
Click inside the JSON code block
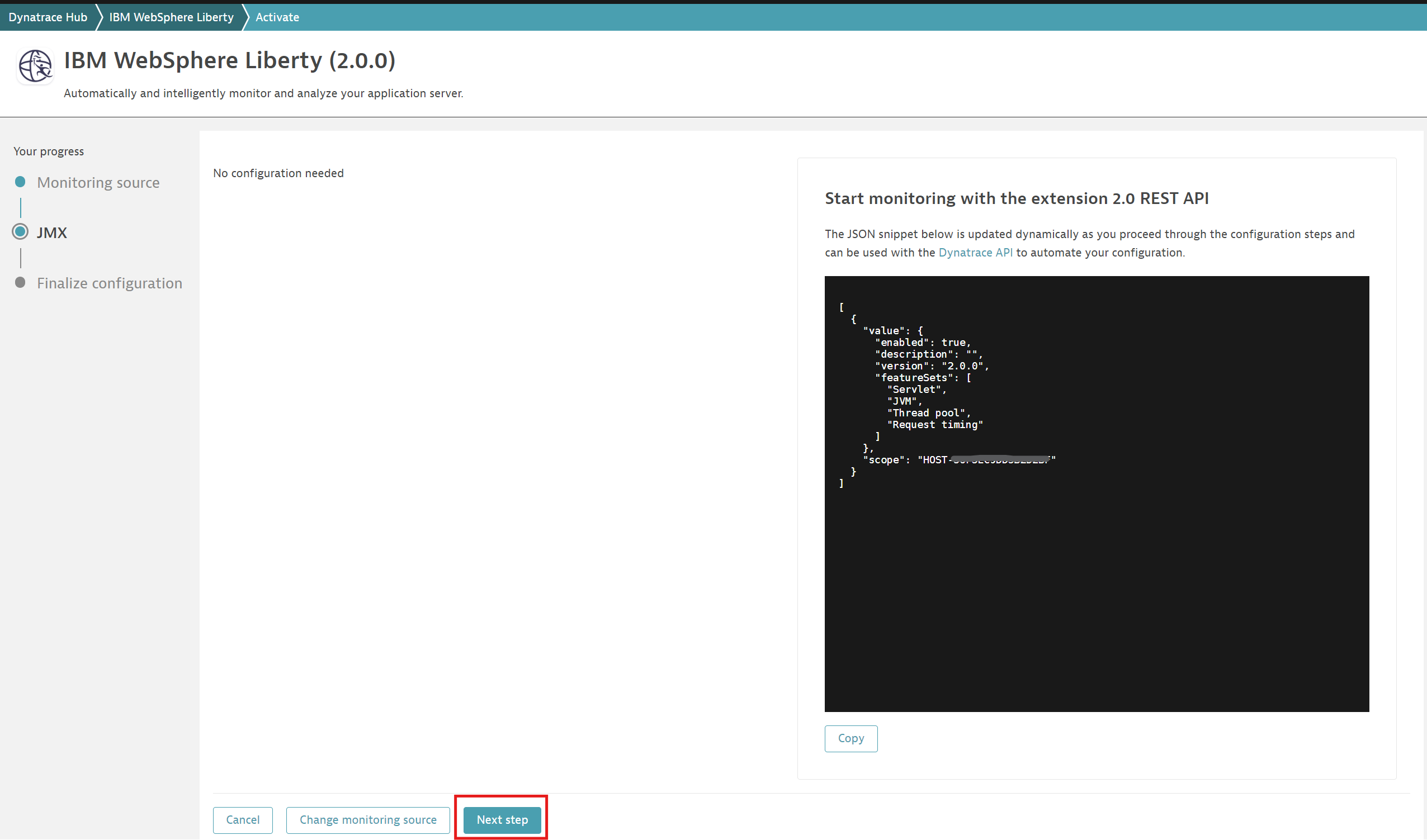tap(1097, 566)
